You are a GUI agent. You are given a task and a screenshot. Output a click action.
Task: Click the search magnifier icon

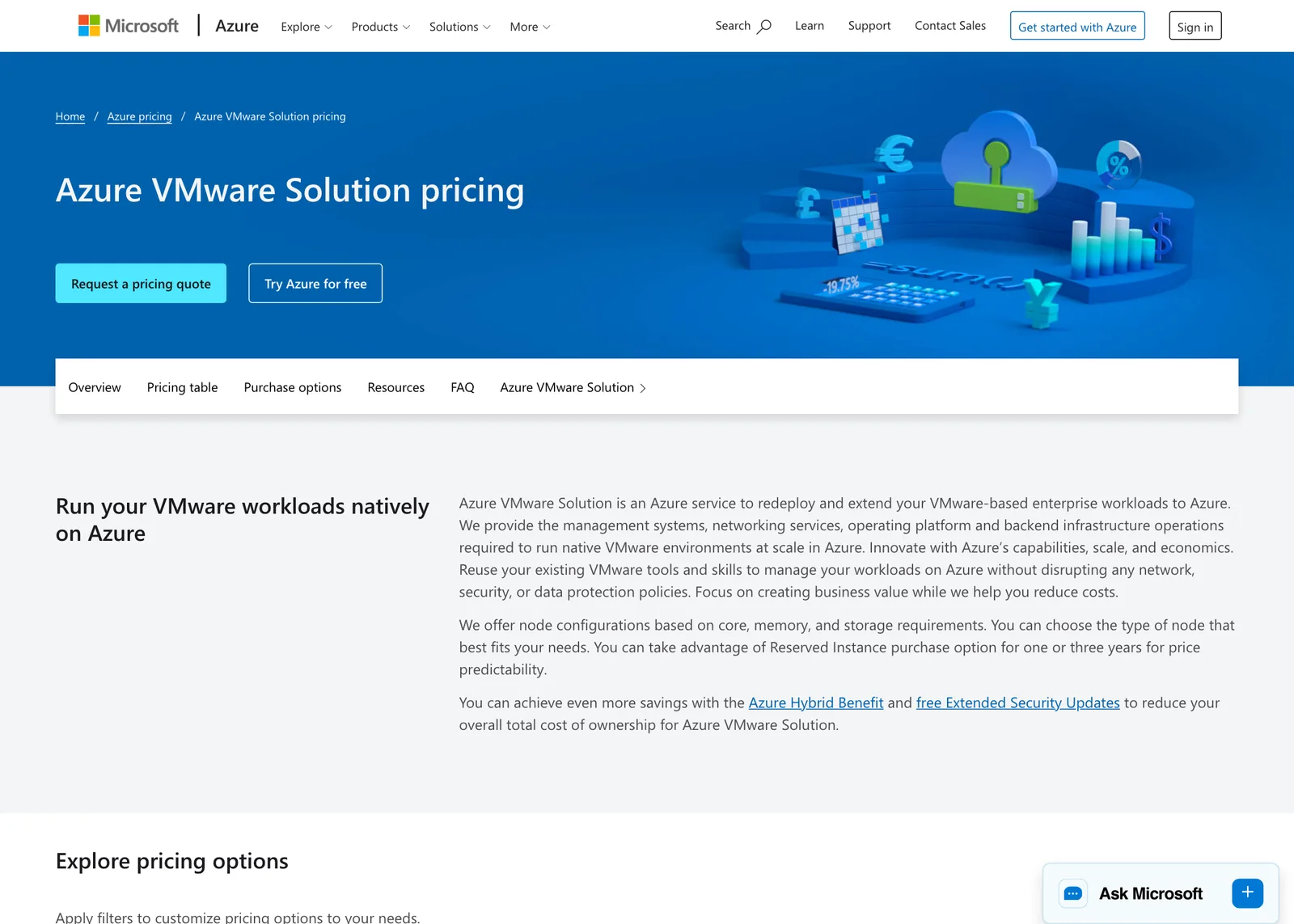pos(764,27)
